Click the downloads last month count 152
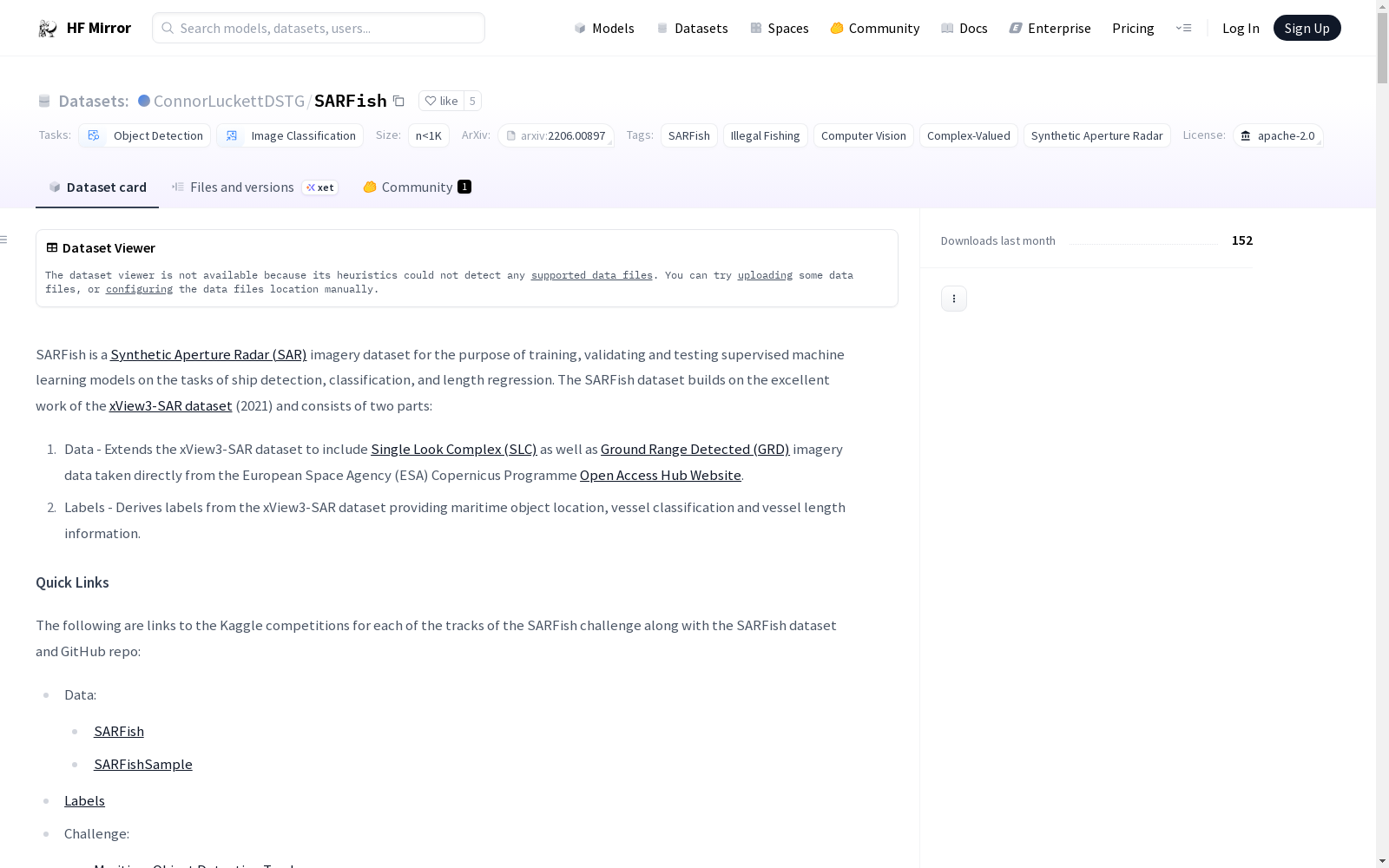The image size is (1389, 868). pyautogui.click(x=1242, y=240)
